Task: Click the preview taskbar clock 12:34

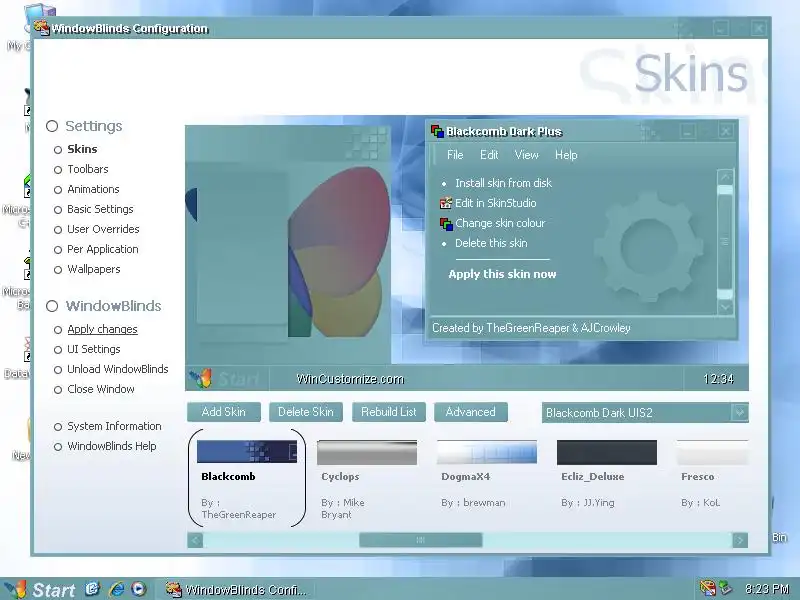Action: 718,379
